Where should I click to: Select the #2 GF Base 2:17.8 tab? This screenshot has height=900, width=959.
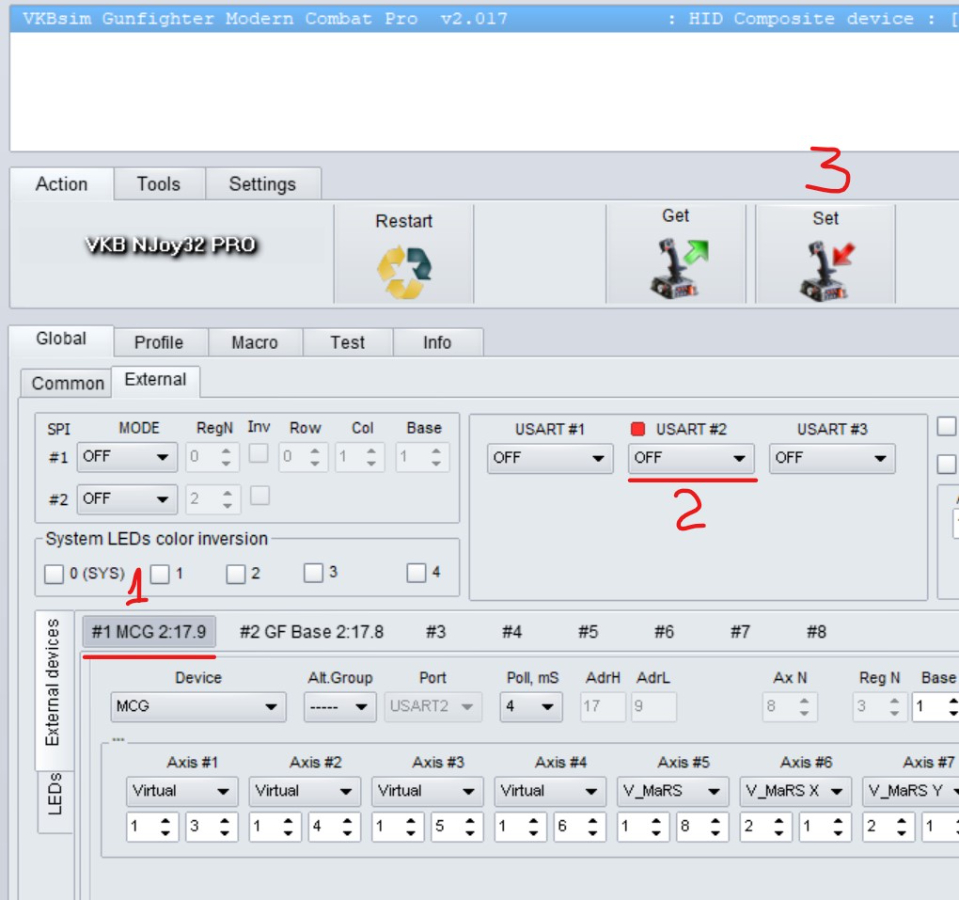coord(311,632)
